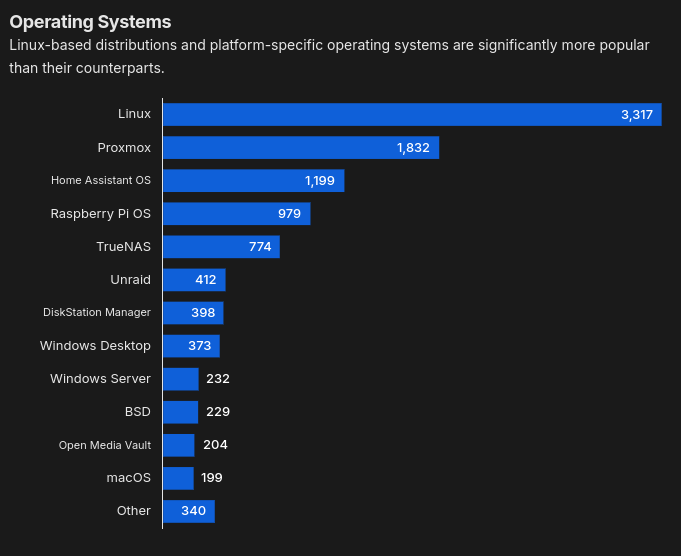The height and width of the screenshot is (556, 681).
Task: Select the Unraid bar showing 412
Action: [194, 280]
